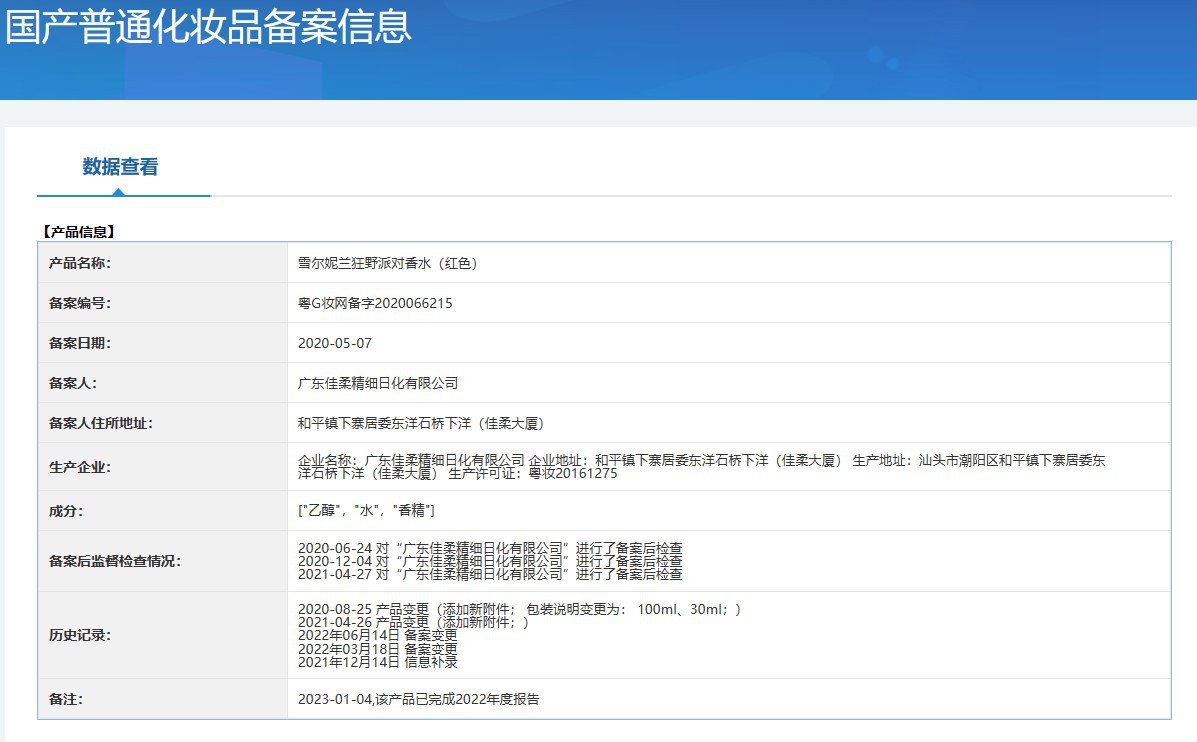Image resolution: width=1197 pixels, height=742 pixels.
Task: Select the 2022年03月18日 备案变更 entry
Action: click(378, 649)
